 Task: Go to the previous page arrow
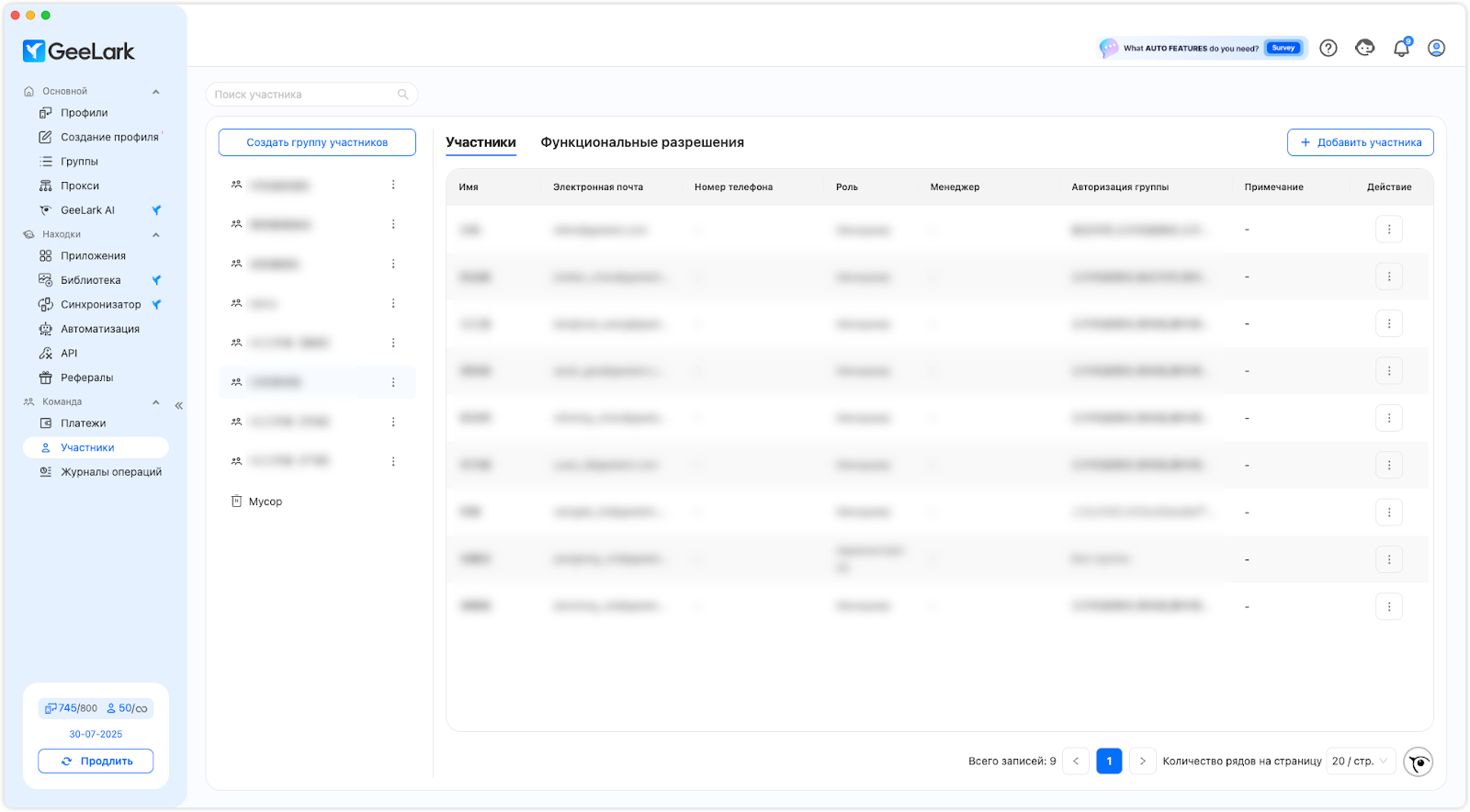pos(1076,761)
